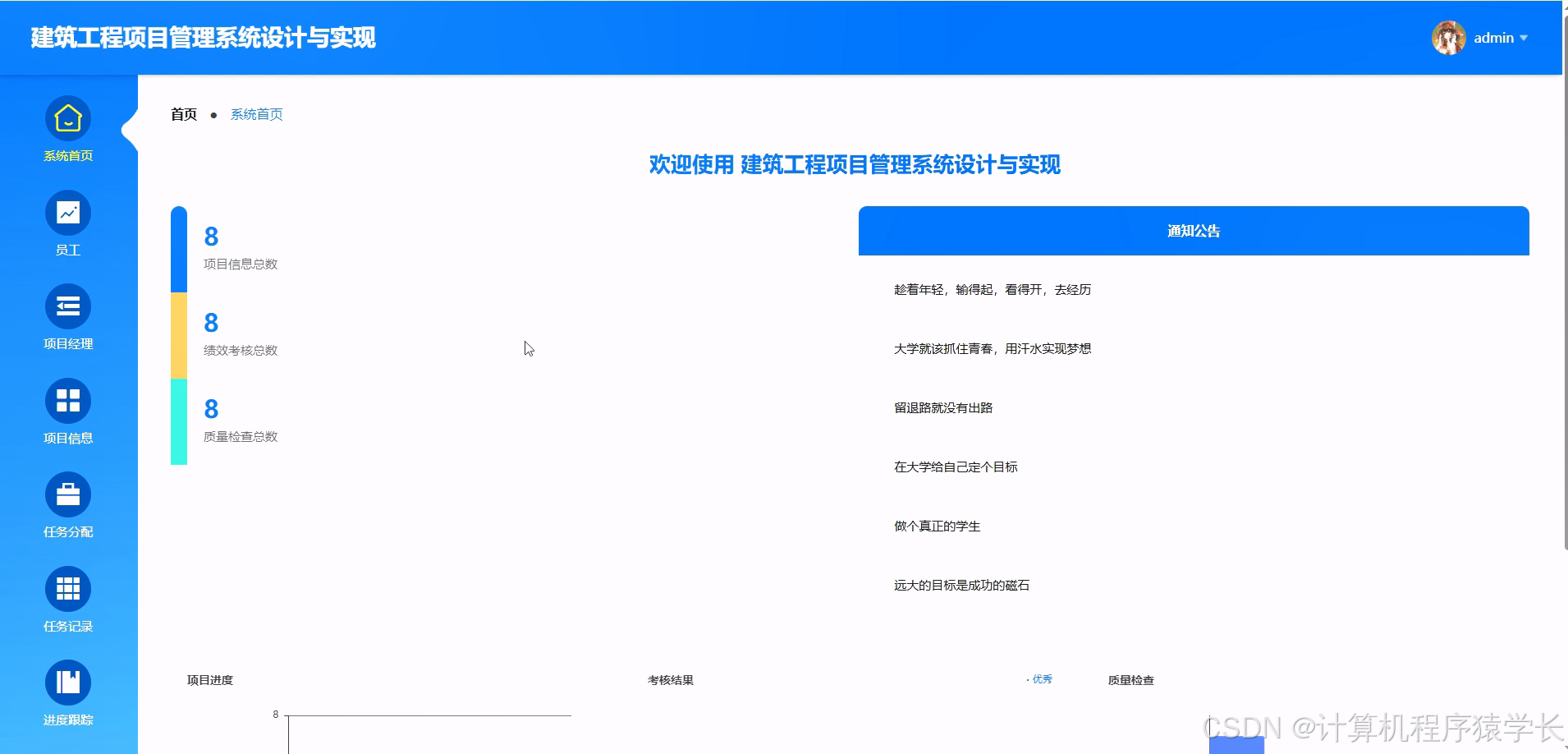Expand the admin dropdown arrow
Viewport: 1568px width, 754px height.
(1524, 38)
